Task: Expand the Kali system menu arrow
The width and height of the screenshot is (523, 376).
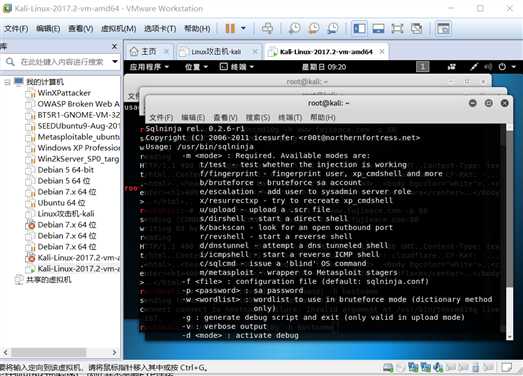Action: 514,67
